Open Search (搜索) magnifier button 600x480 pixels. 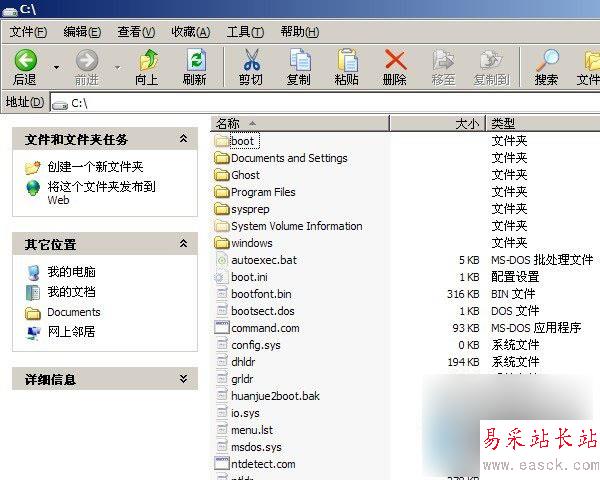pyautogui.click(x=546, y=67)
